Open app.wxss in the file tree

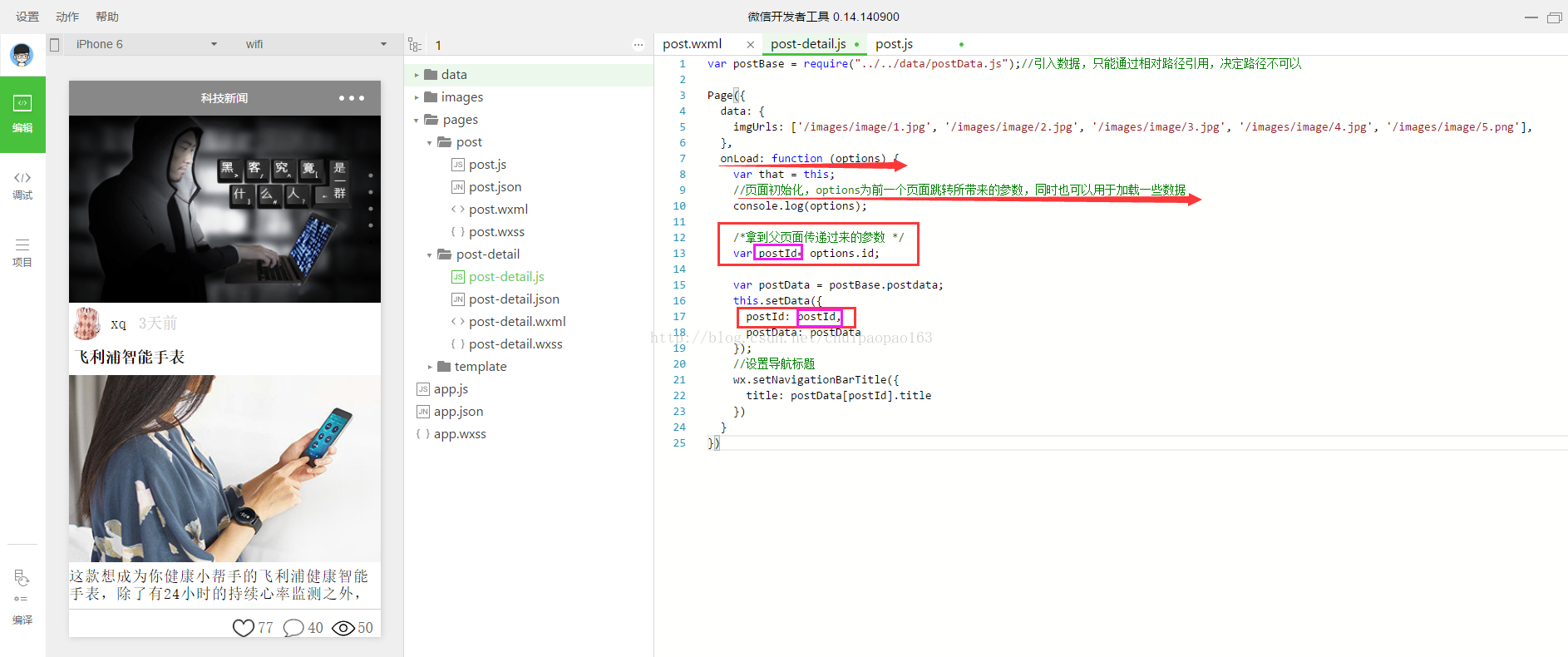460,434
